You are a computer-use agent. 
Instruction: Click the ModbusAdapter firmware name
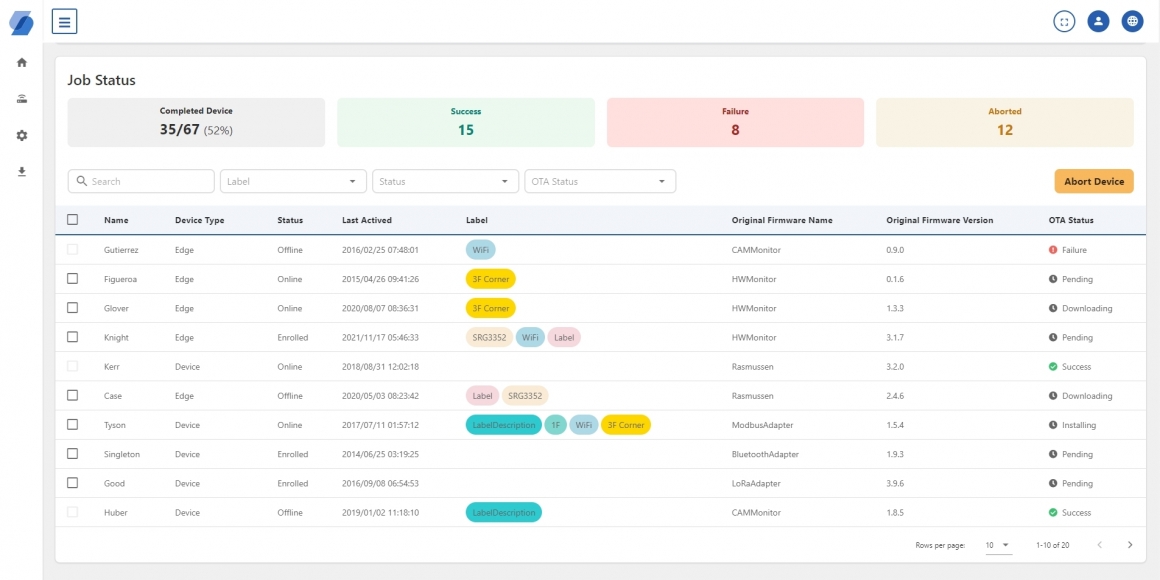[x=761, y=425]
